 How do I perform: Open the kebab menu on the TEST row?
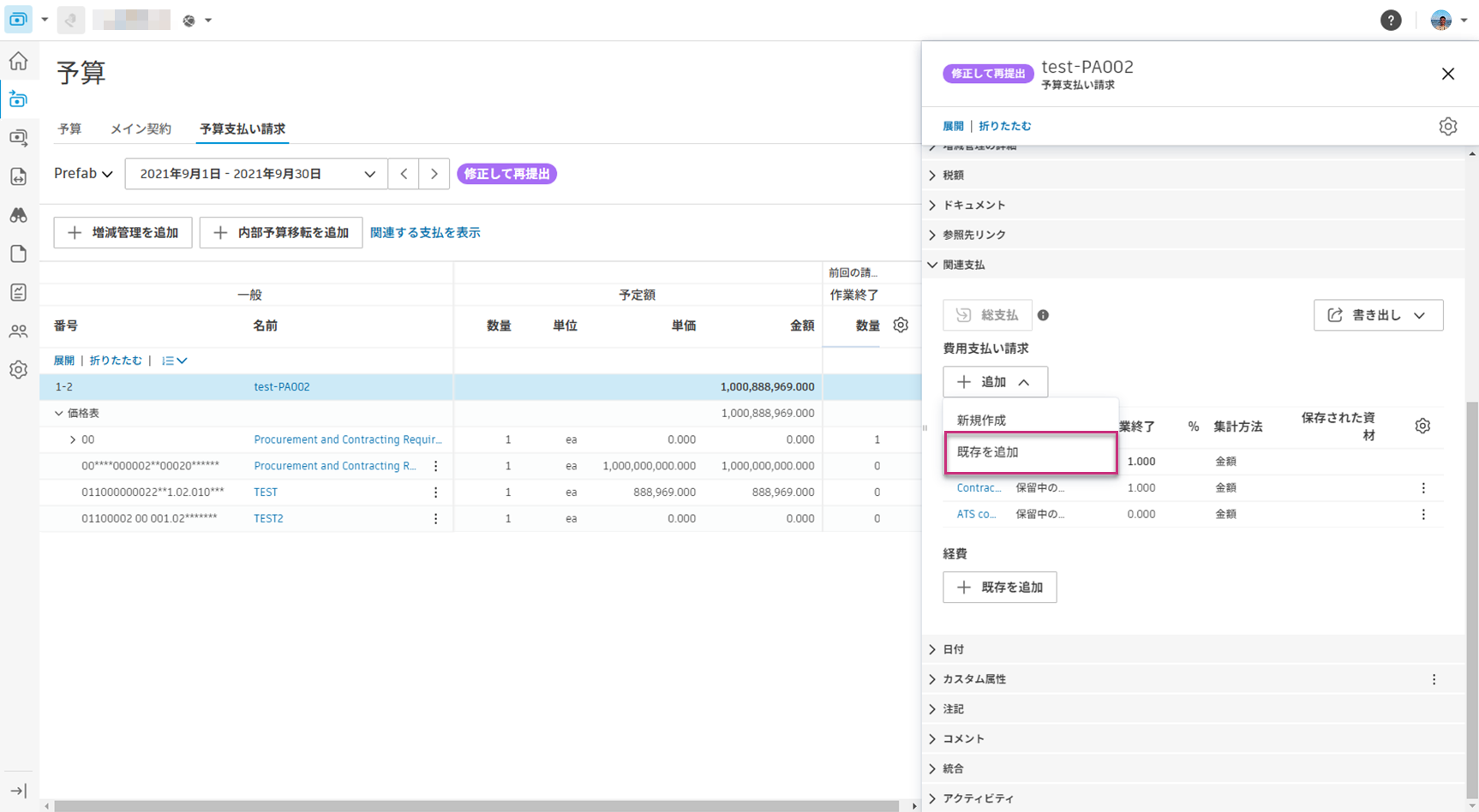[x=436, y=492]
